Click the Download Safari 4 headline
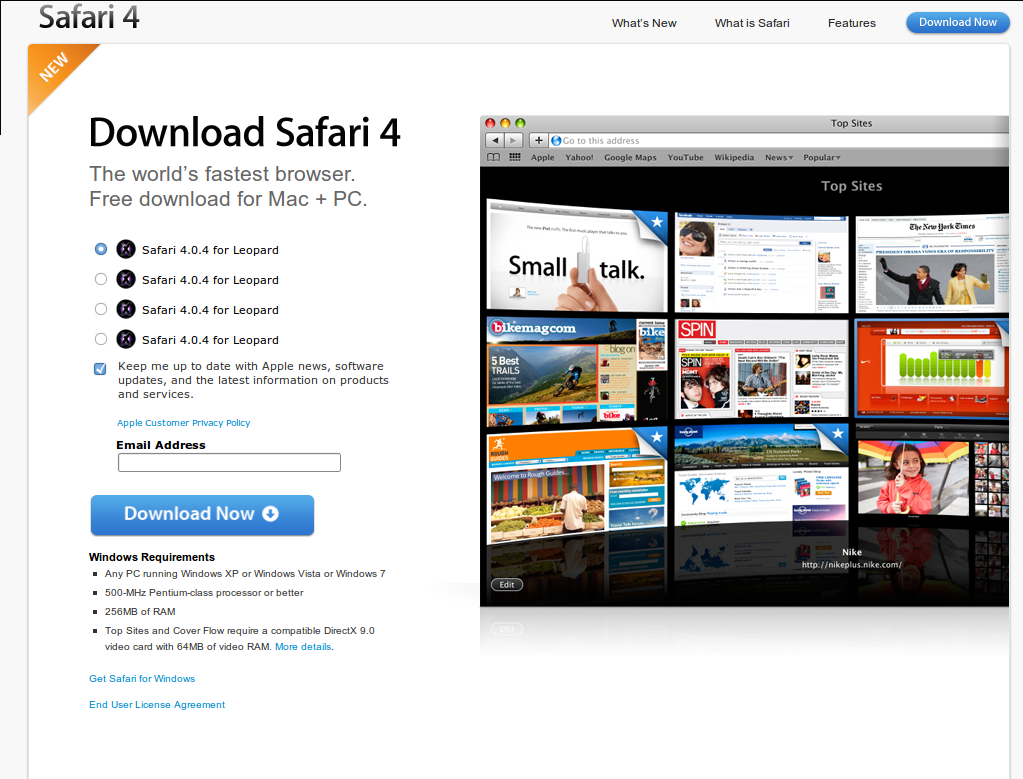This screenshot has height=779, width=1023. point(245,132)
